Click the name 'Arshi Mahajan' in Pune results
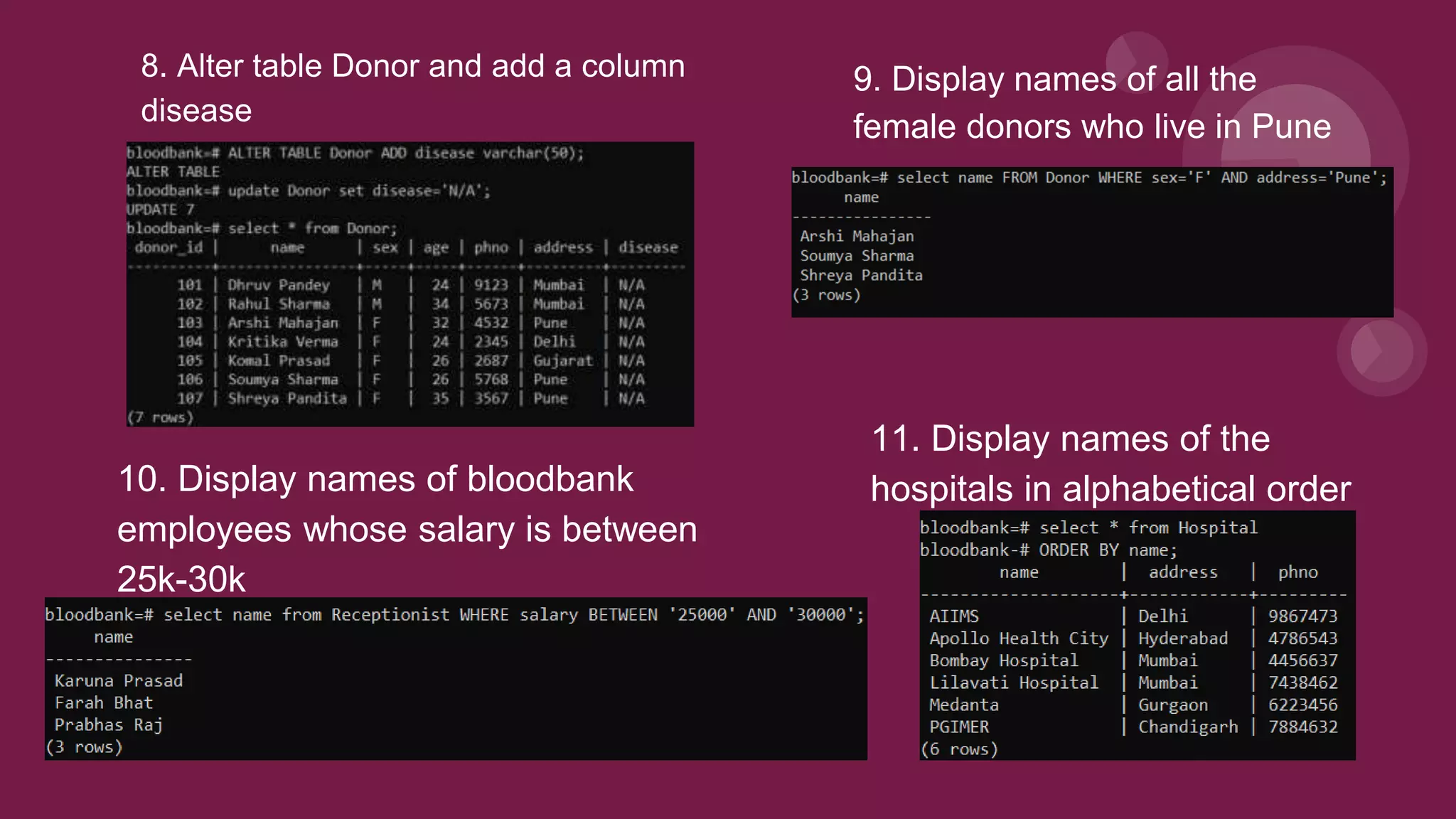The image size is (1456, 819). click(857, 236)
